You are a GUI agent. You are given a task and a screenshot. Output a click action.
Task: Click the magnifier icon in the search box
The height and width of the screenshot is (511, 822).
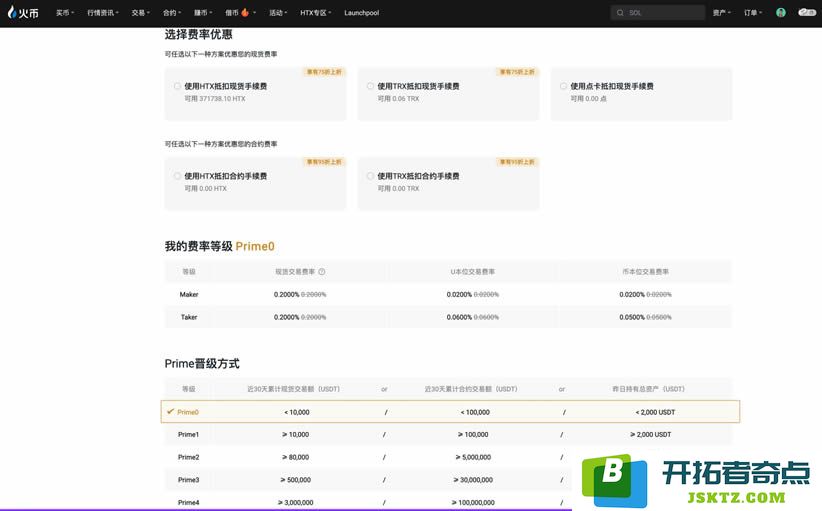(x=620, y=13)
